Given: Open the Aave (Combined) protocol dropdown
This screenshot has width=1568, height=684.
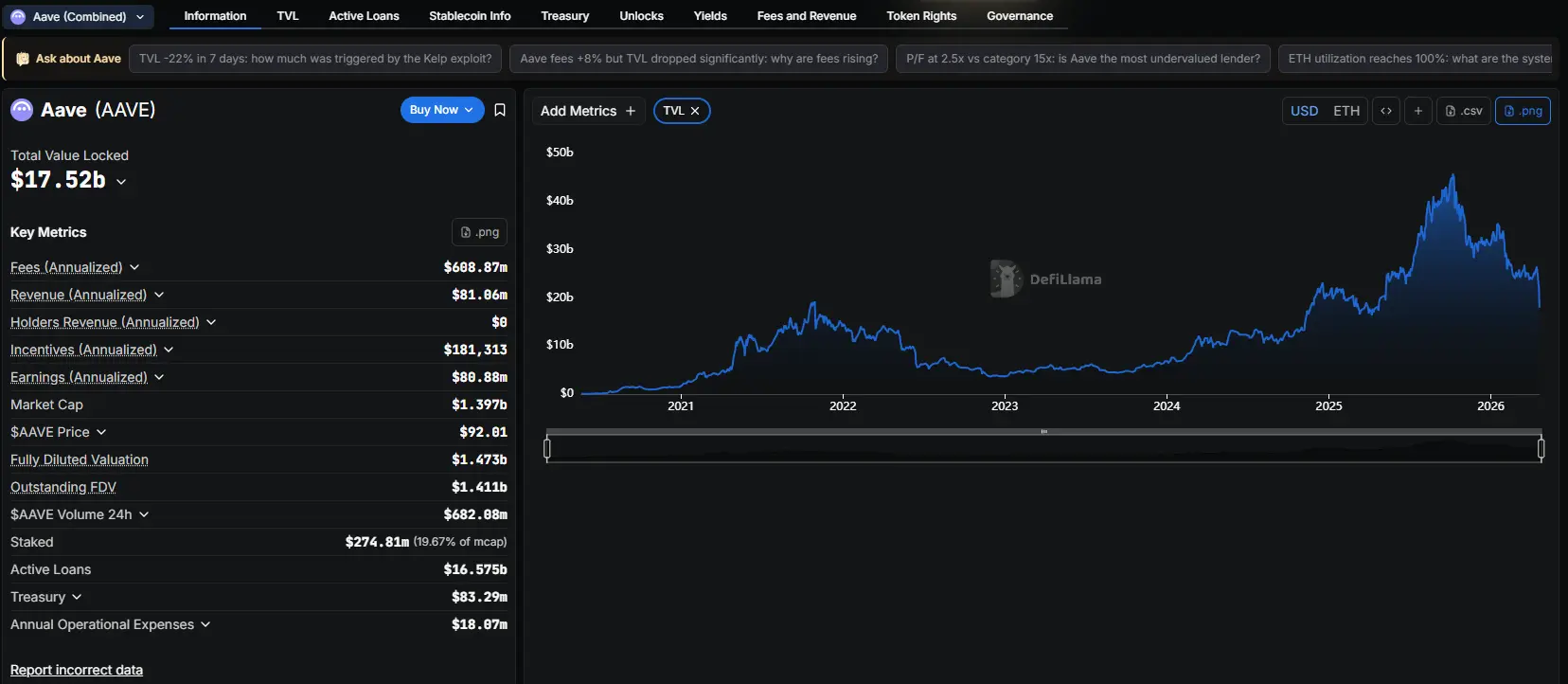Looking at the screenshot, I should tap(78, 17).
